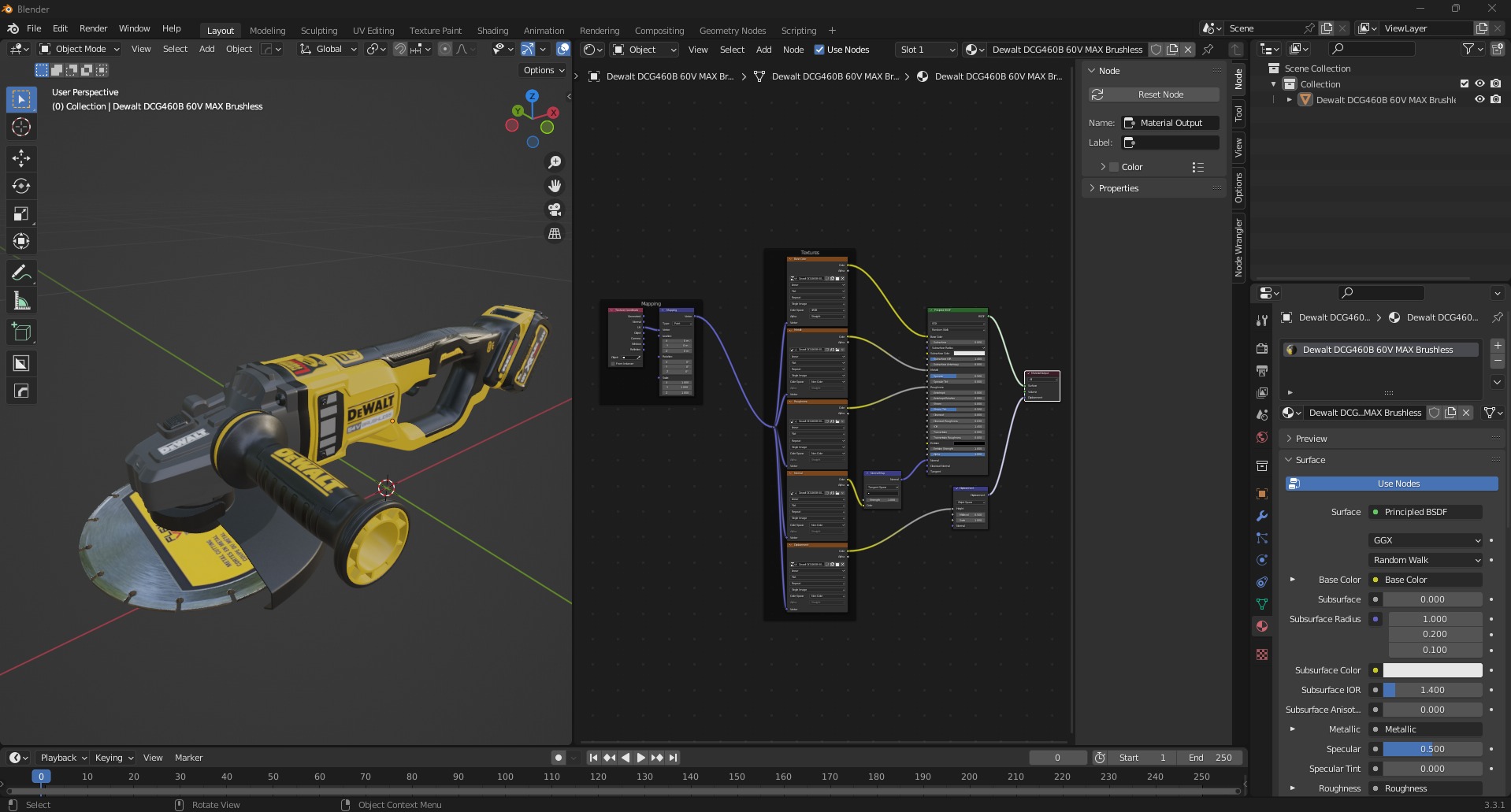
Task: Select the Add Cube tool
Action: pyautogui.click(x=21, y=332)
